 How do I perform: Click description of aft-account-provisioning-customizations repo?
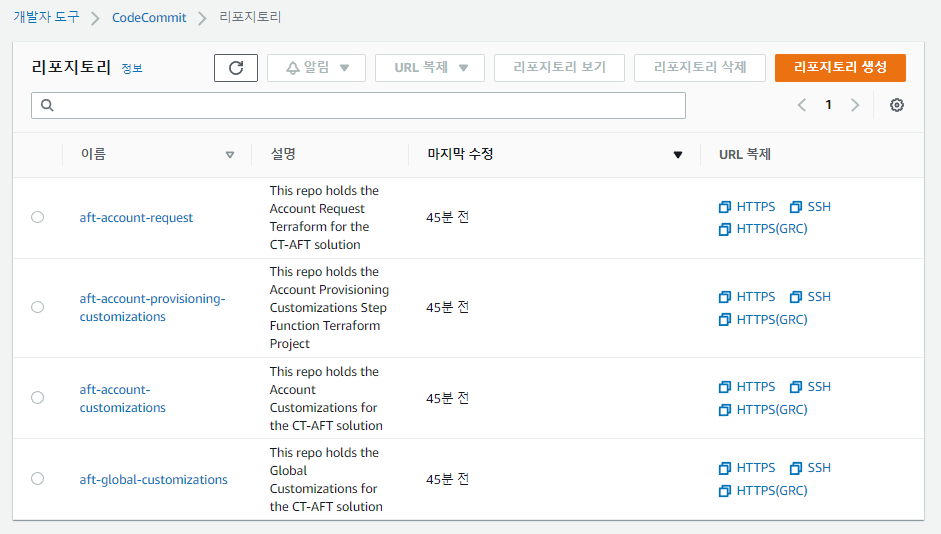[x=329, y=307]
